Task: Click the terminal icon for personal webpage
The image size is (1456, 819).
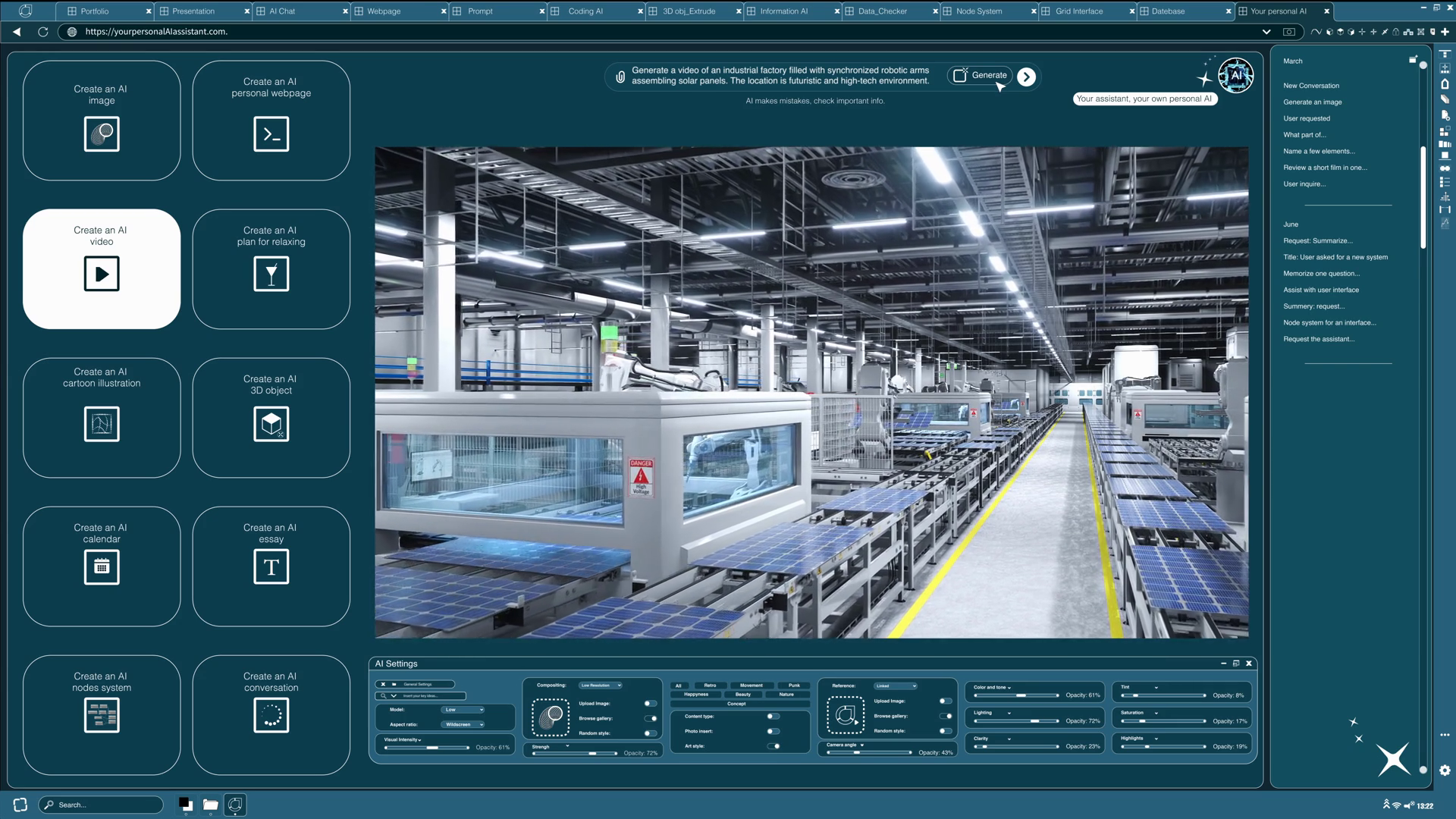Action: tap(271, 134)
